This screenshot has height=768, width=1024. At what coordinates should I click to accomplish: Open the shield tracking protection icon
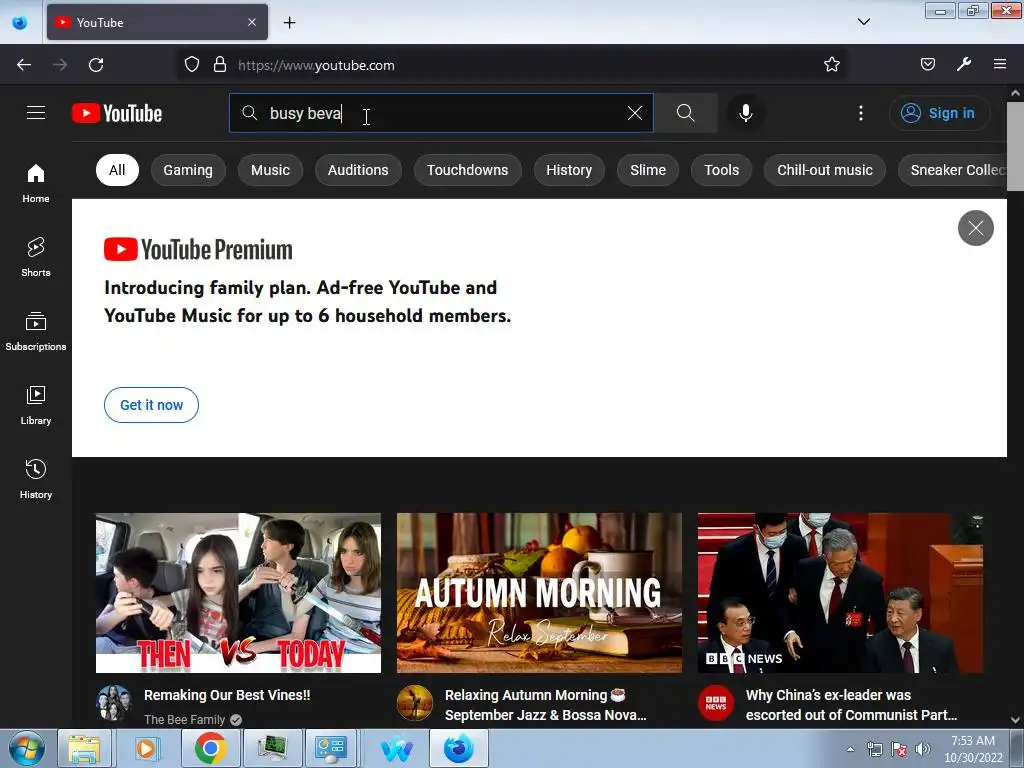click(191, 65)
